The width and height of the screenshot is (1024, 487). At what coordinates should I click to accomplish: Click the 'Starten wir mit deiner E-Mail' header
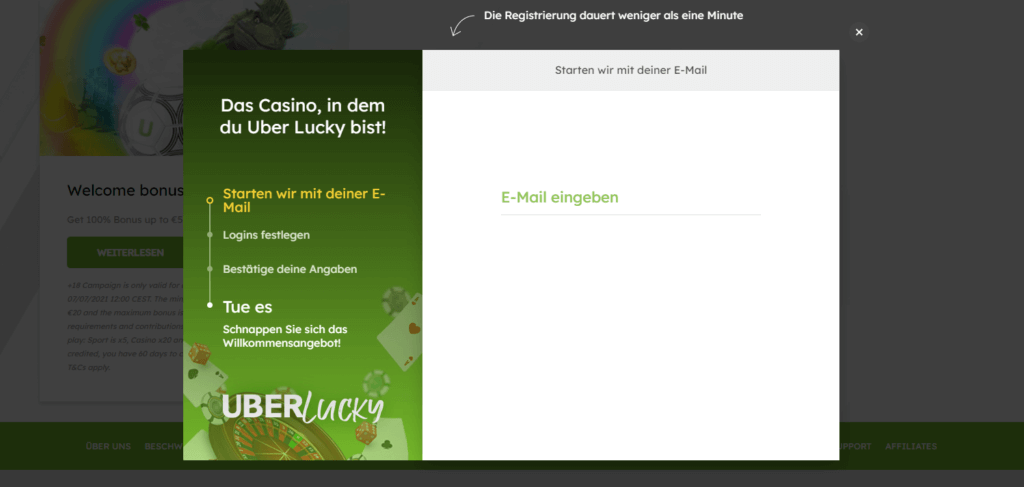631,70
